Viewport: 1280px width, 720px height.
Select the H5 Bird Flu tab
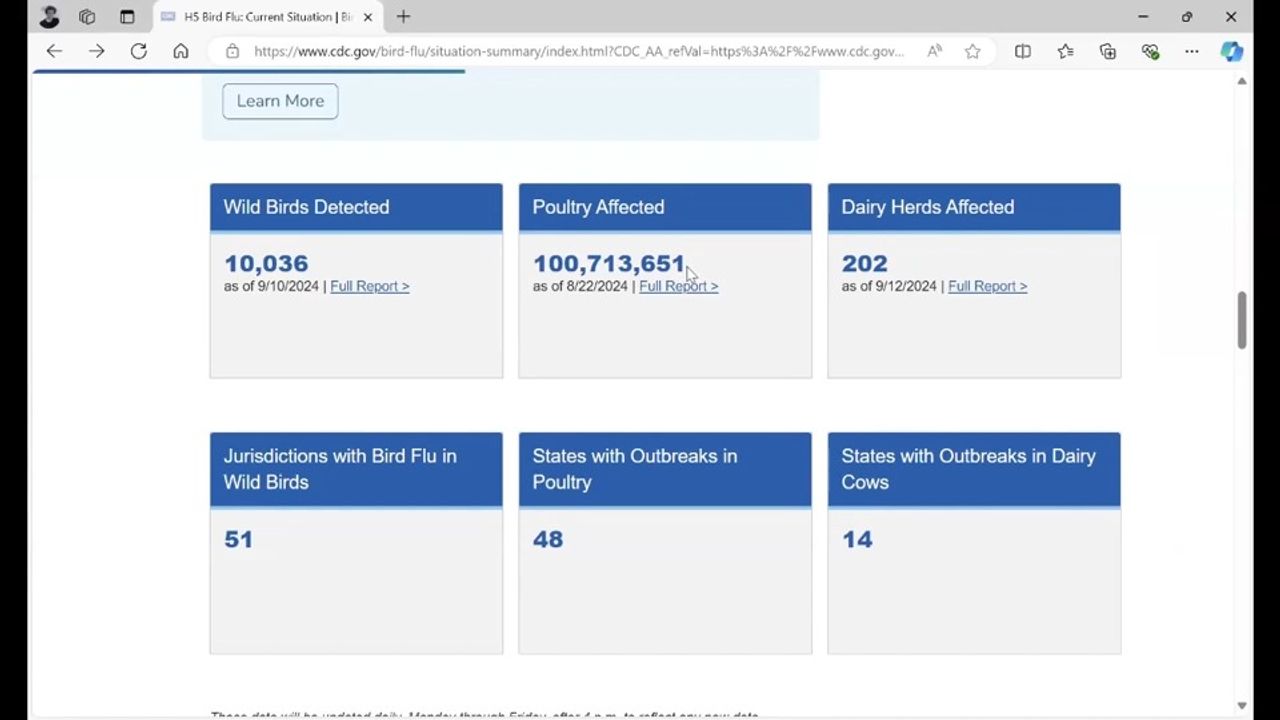(x=260, y=17)
